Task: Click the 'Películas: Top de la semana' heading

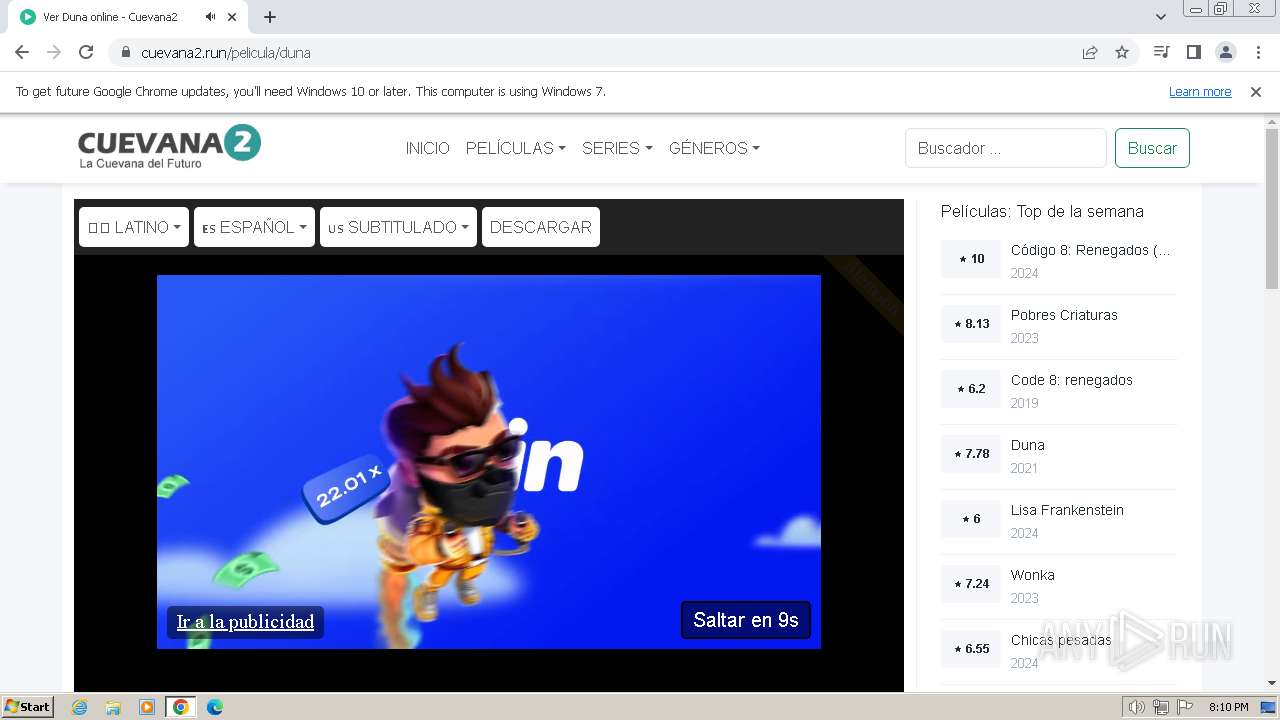Action: 1042,211
